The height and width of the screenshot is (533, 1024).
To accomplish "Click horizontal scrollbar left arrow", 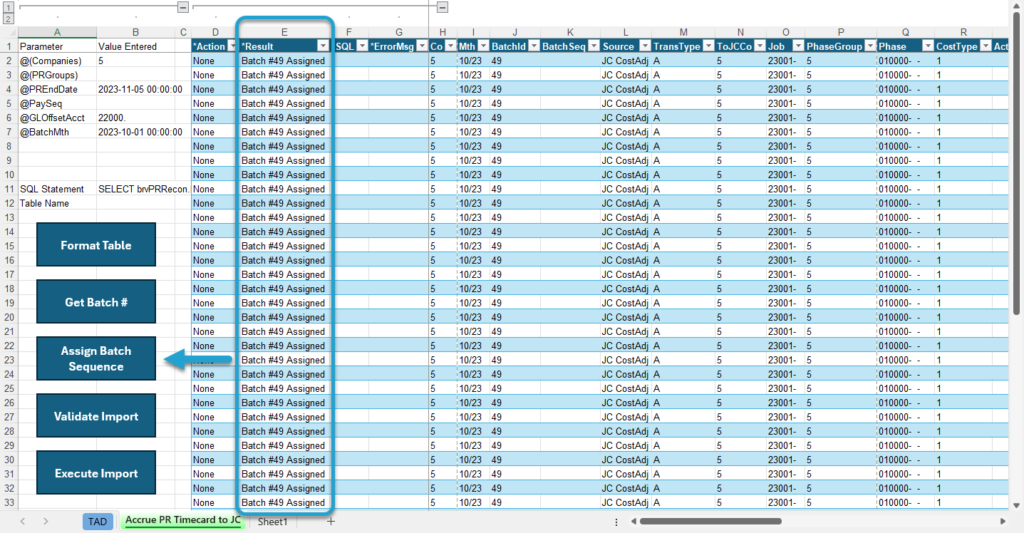I will [x=633, y=521].
